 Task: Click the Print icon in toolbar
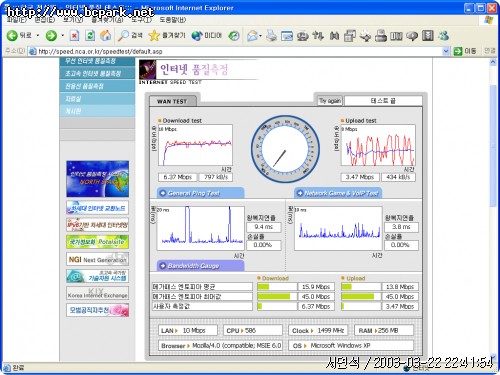tap(271, 36)
